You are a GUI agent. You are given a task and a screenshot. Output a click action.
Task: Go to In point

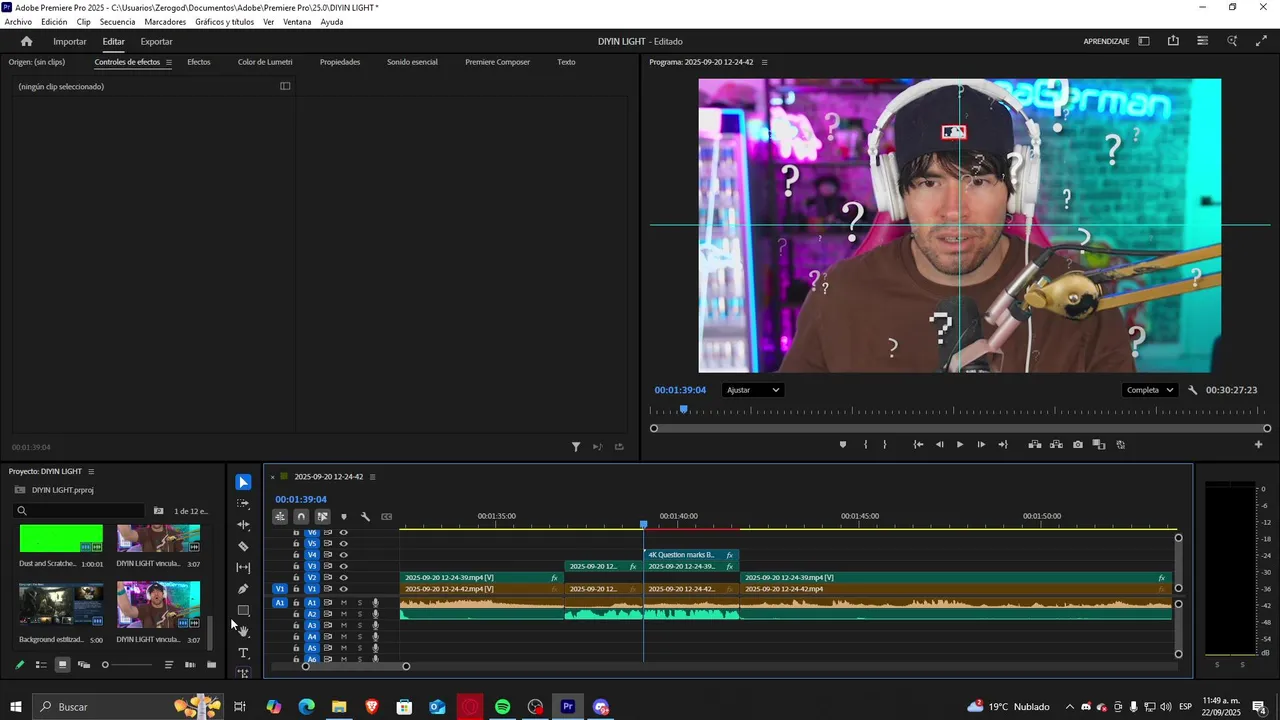918,445
